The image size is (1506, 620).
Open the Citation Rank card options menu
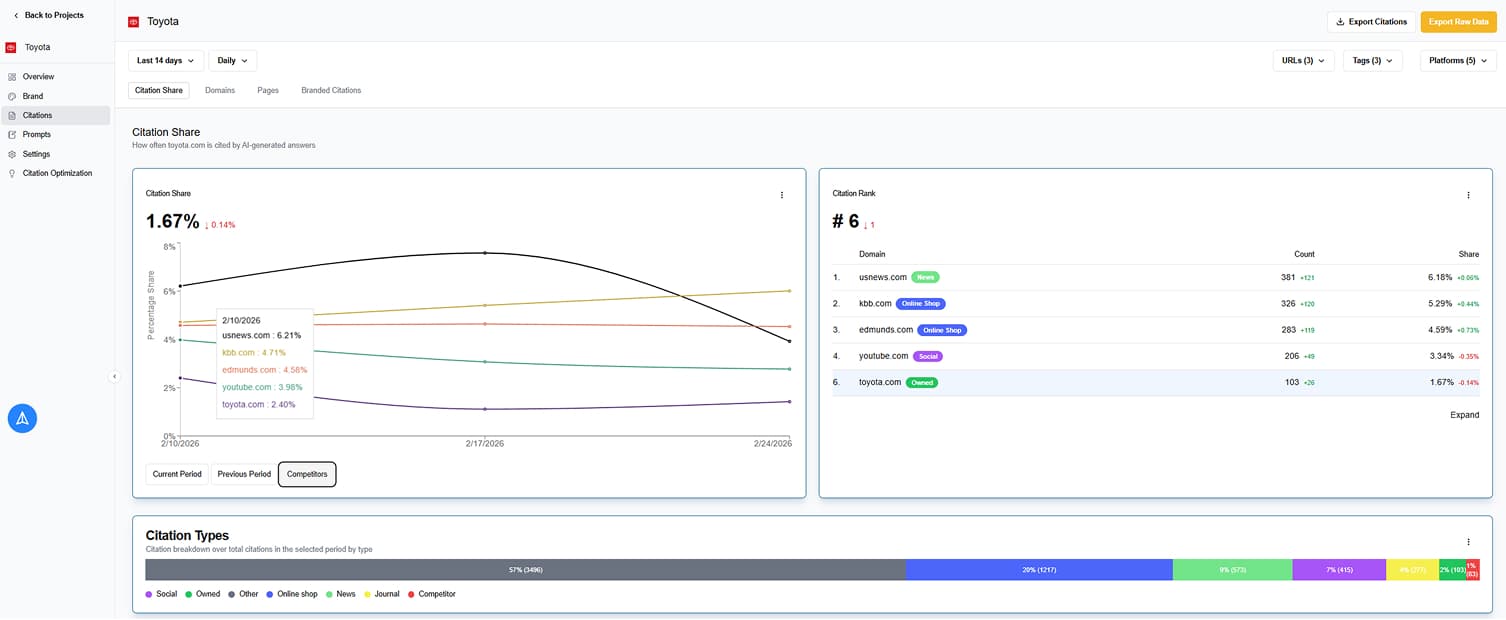tap(1468, 195)
